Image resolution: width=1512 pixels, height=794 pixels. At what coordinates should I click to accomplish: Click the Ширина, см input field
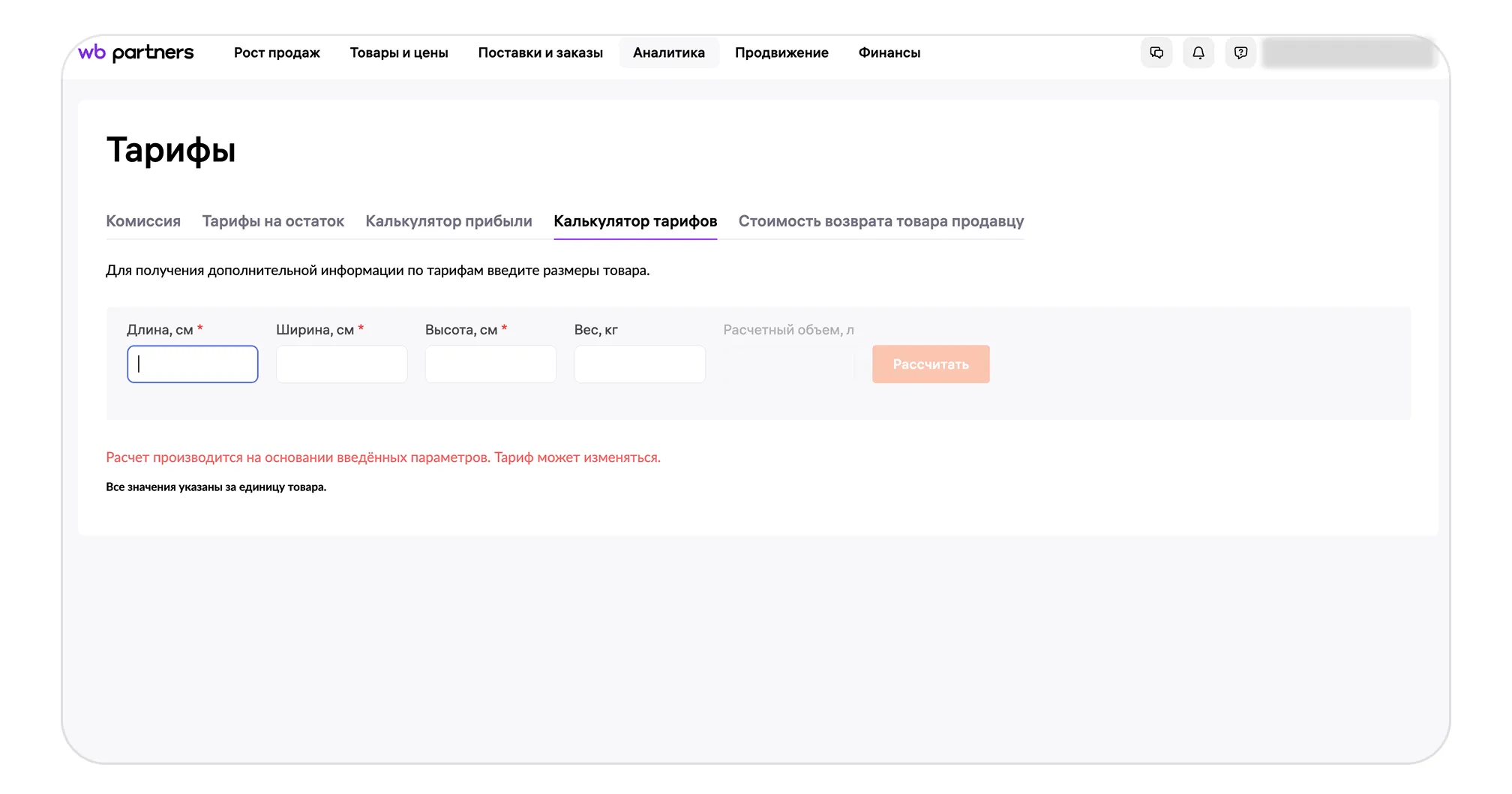point(341,364)
